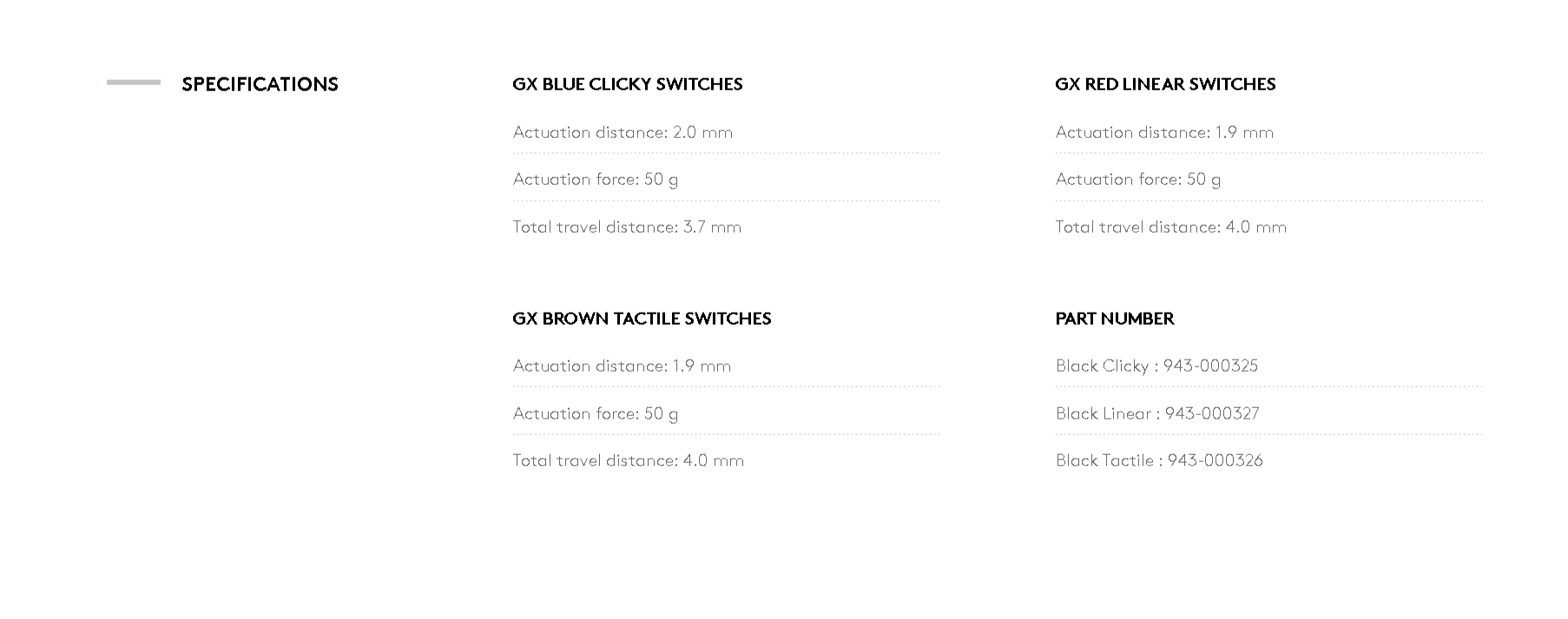Click the Black Linear label text

(1104, 414)
